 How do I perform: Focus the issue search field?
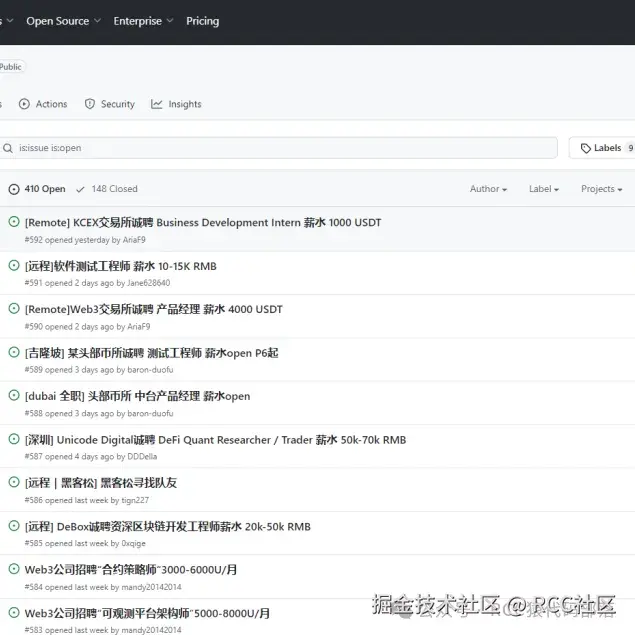[x=279, y=148]
